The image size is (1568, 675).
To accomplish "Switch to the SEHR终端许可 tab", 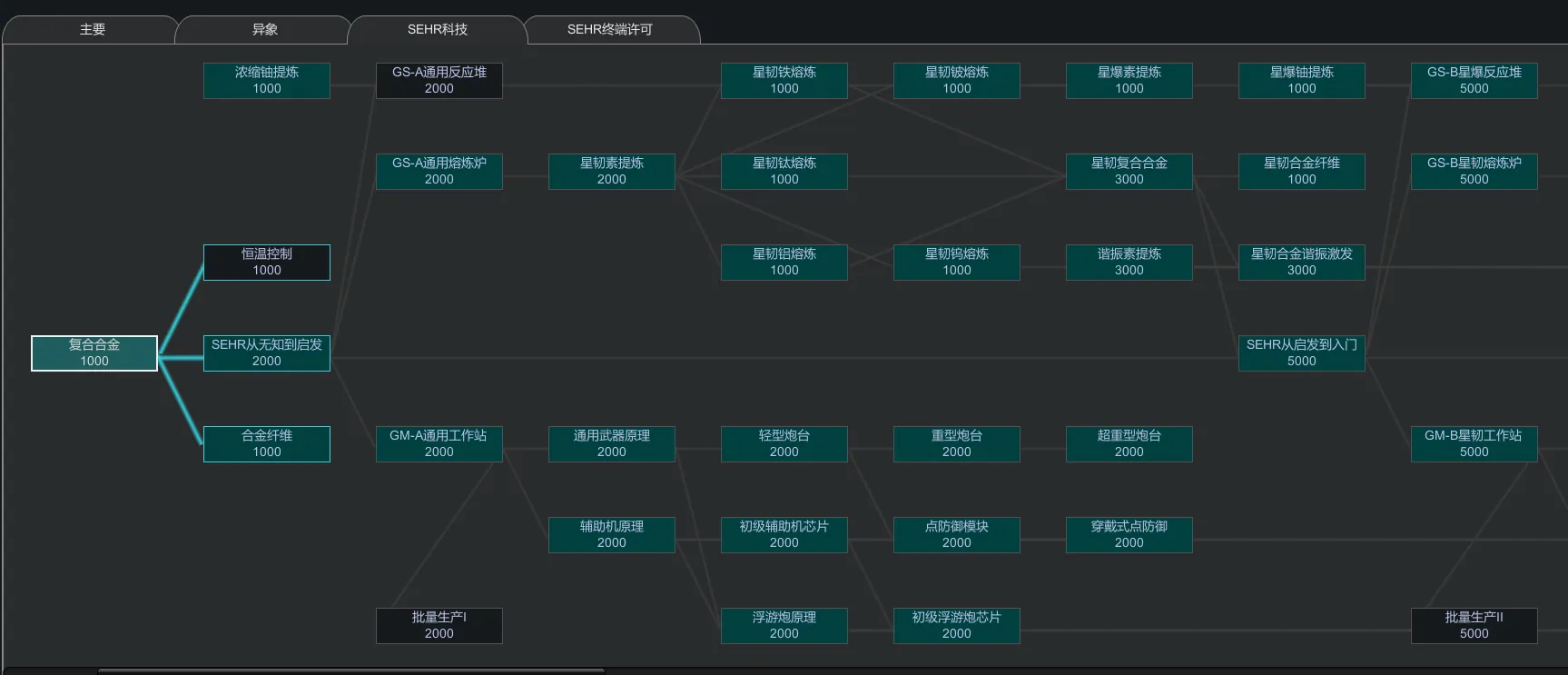I will tap(609, 30).
